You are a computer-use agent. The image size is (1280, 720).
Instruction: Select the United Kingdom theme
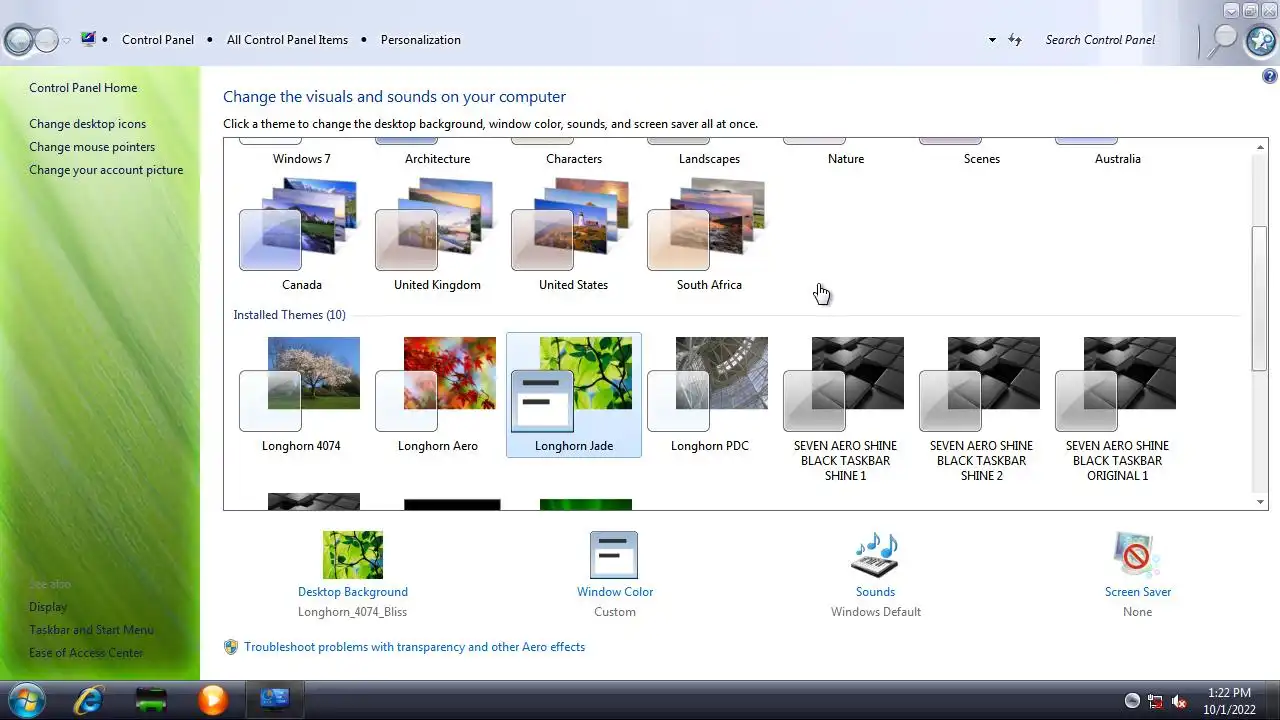click(437, 236)
